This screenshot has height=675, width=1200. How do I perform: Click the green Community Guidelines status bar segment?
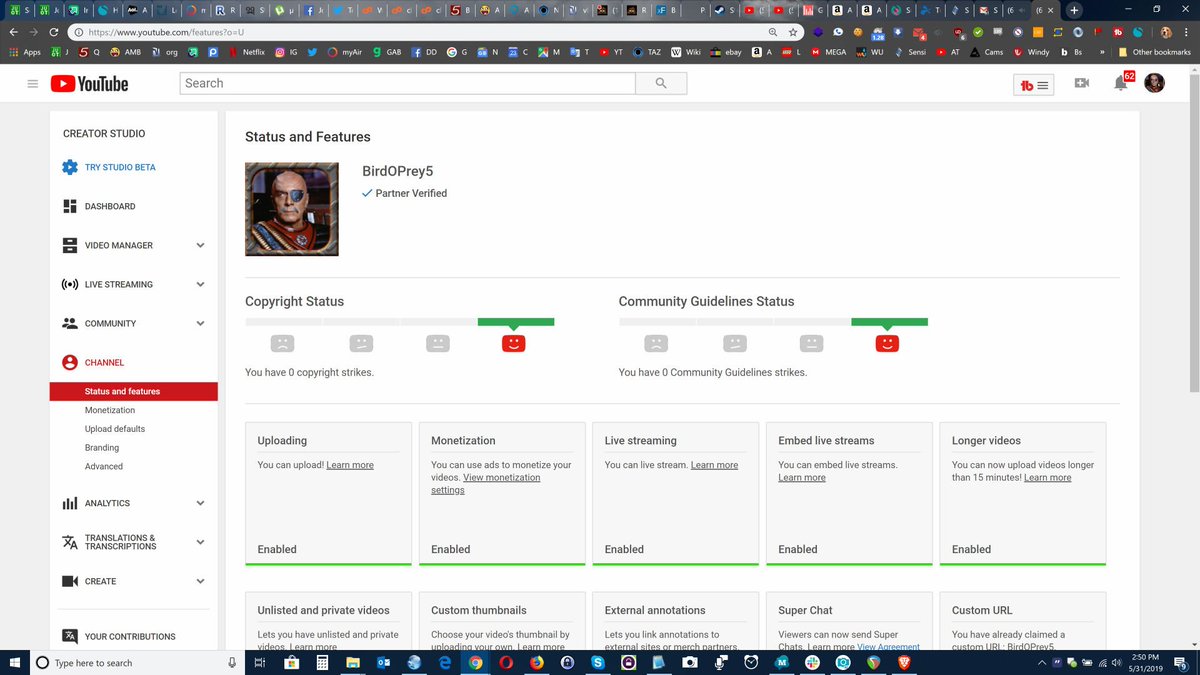click(x=890, y=322)
